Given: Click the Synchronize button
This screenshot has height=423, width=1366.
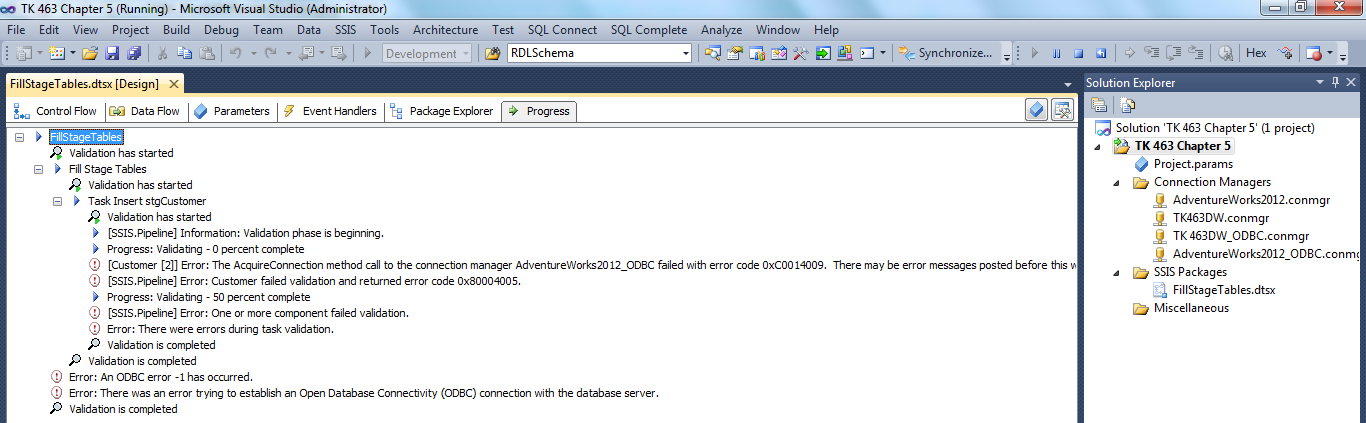Looking at the screenshot, I should tap(946, 53).
